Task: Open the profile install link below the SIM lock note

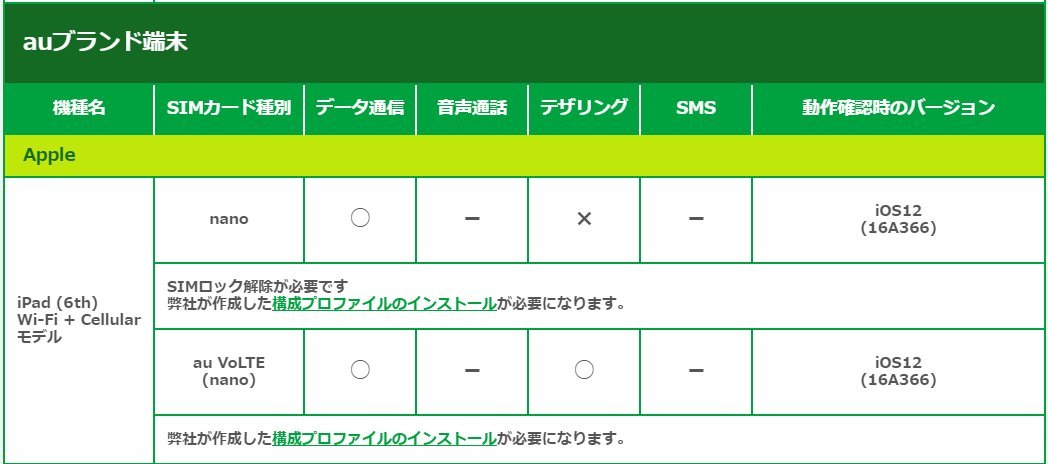Action: pos(384,304)
